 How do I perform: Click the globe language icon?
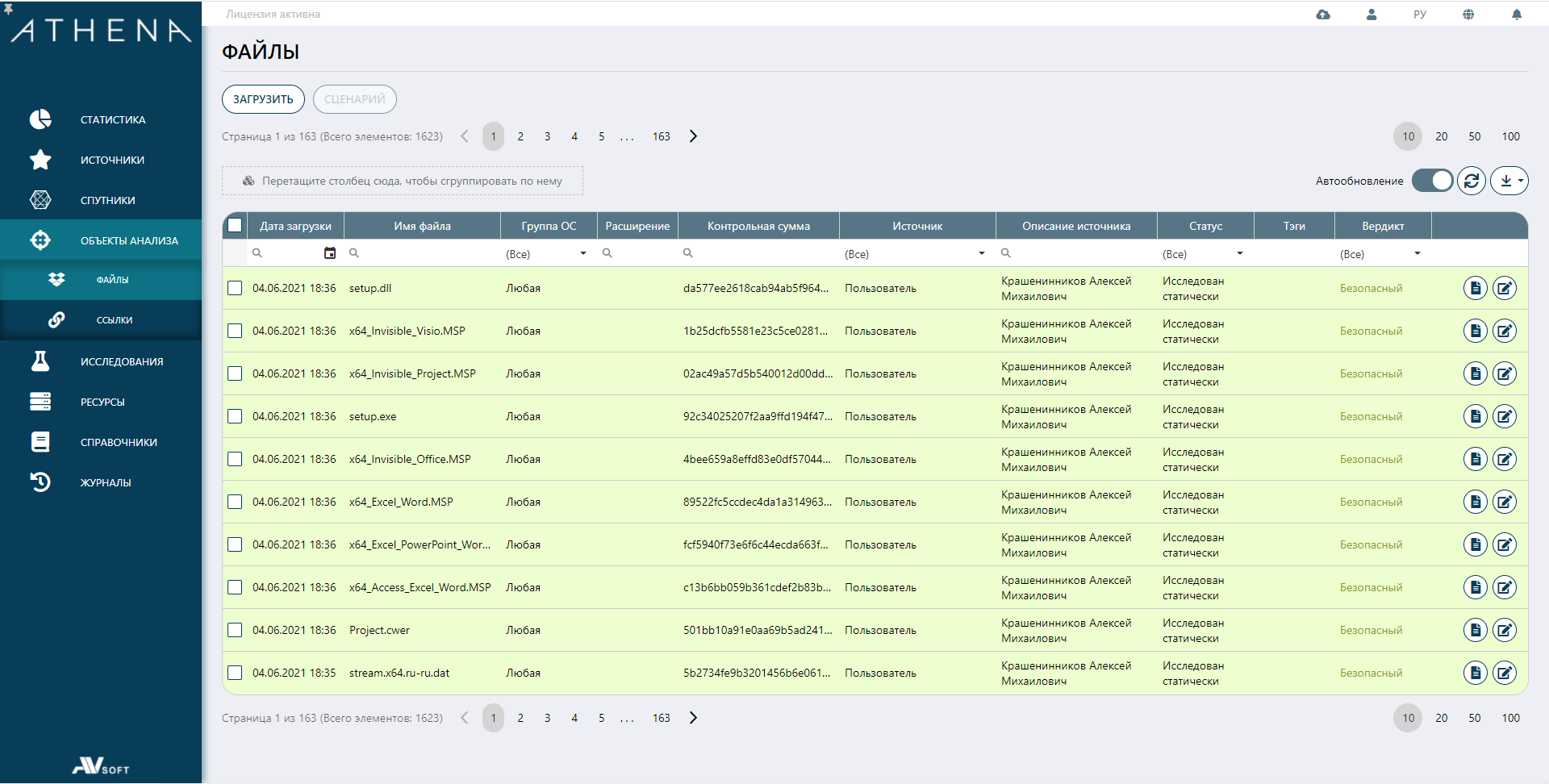point(1468,15)
